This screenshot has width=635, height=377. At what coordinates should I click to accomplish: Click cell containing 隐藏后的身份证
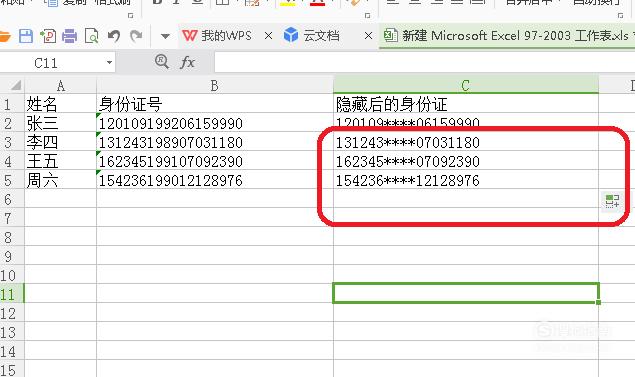466,104
